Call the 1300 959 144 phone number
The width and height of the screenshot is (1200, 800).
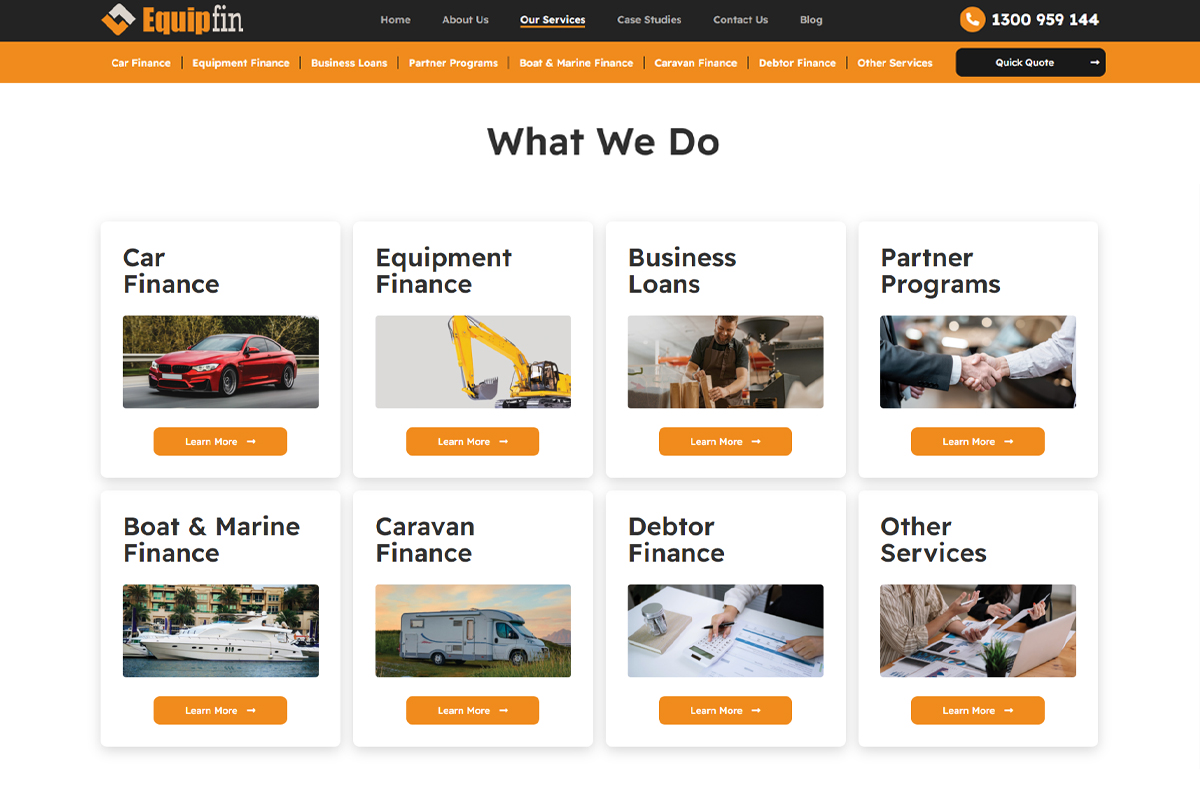tap(1045, 20)
